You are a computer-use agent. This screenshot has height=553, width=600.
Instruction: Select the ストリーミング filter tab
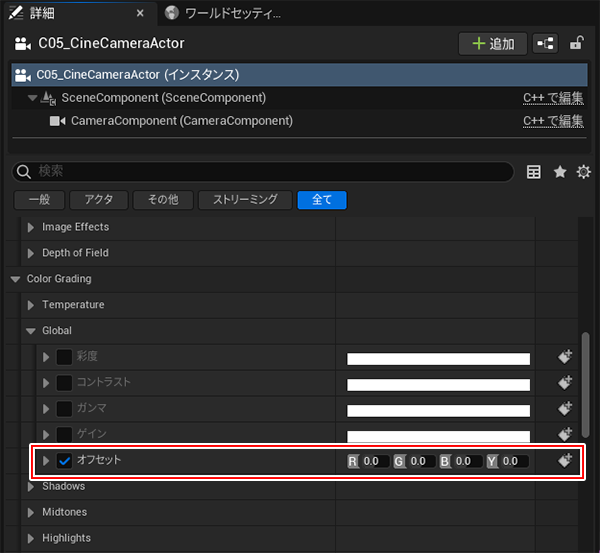[245, 200]
